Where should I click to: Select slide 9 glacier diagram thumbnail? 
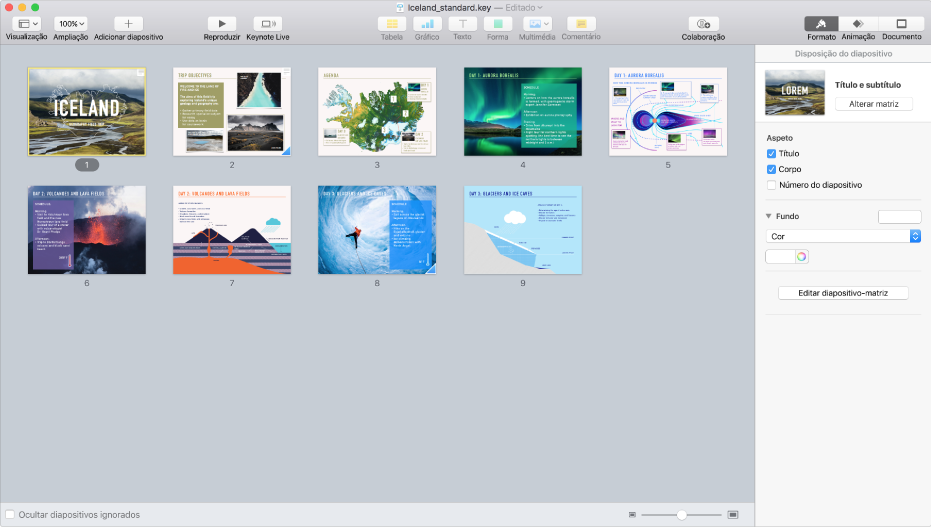click(522, 230)
